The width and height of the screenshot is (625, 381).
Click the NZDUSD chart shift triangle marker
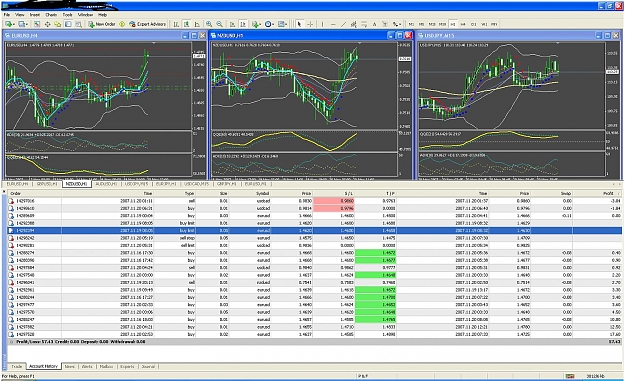tap(360, 43)
